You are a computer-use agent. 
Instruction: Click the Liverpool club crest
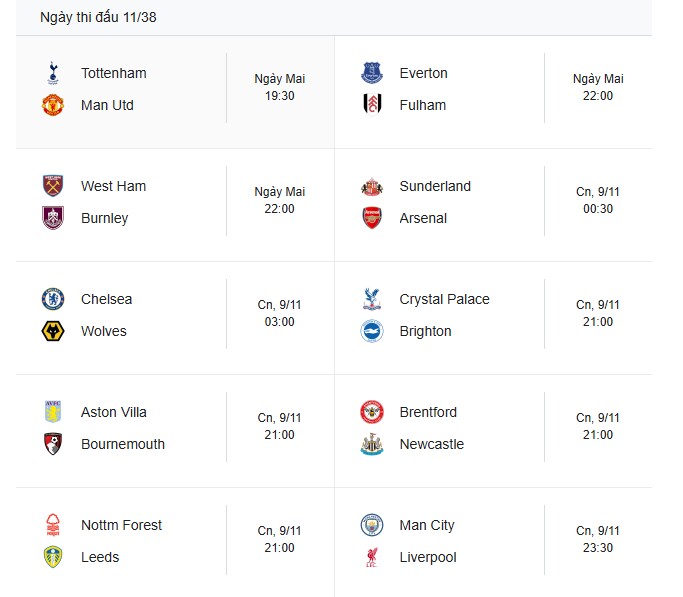tap(372, 557)
